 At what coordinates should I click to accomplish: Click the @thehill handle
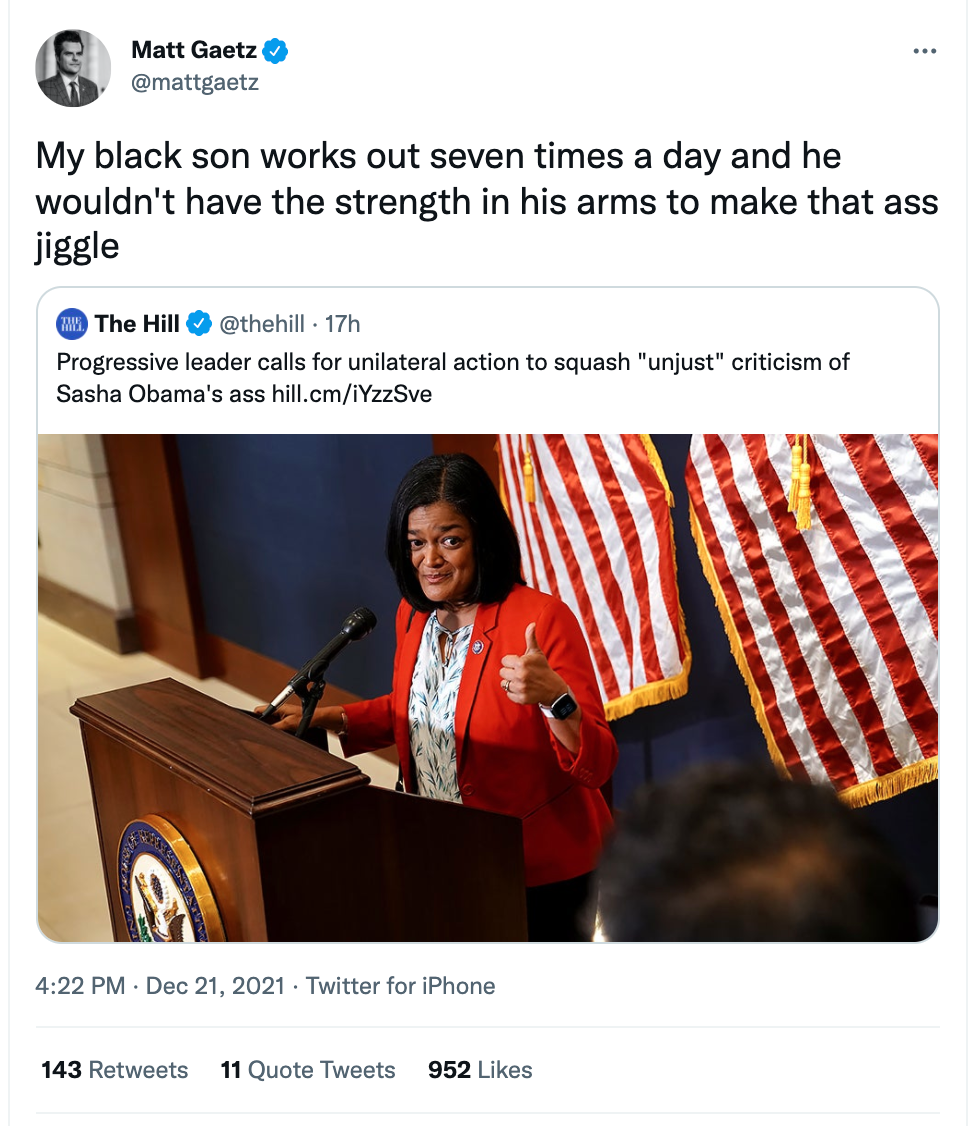263,323
